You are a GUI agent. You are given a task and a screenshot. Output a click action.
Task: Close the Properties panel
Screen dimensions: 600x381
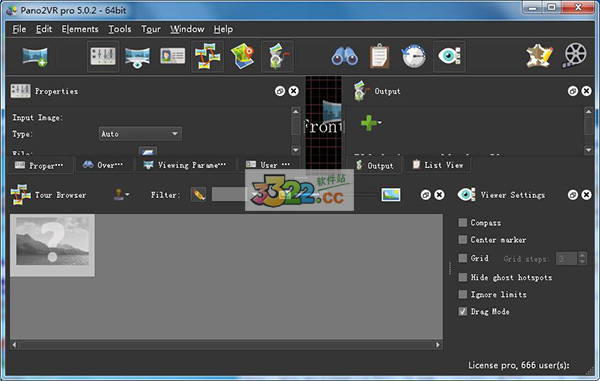(x=293, y=91)
